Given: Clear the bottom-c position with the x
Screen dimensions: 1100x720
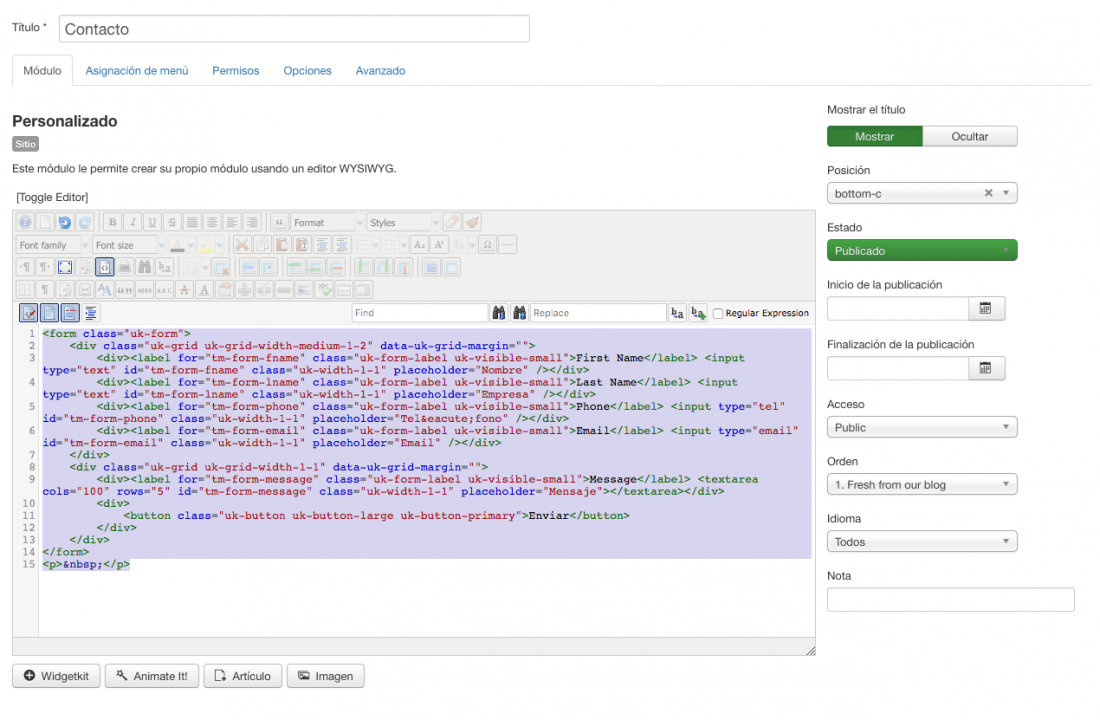Looking at the screenshot, I should point(988,193).
